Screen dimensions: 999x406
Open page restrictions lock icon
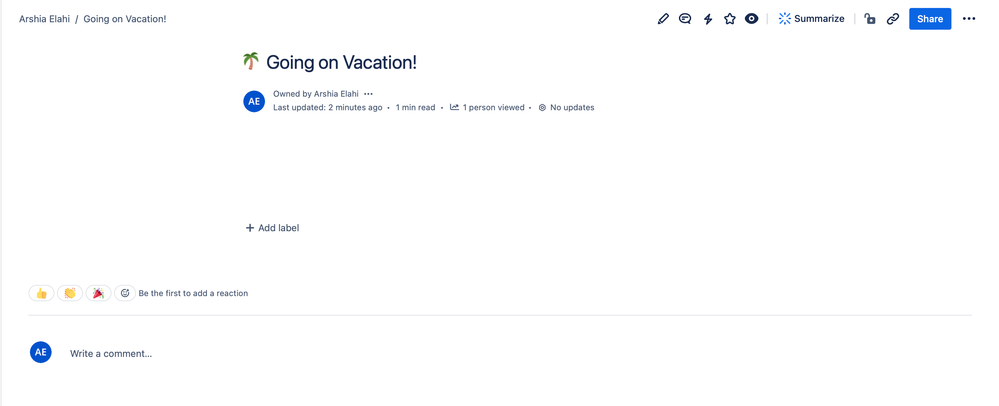coord(870,19)
